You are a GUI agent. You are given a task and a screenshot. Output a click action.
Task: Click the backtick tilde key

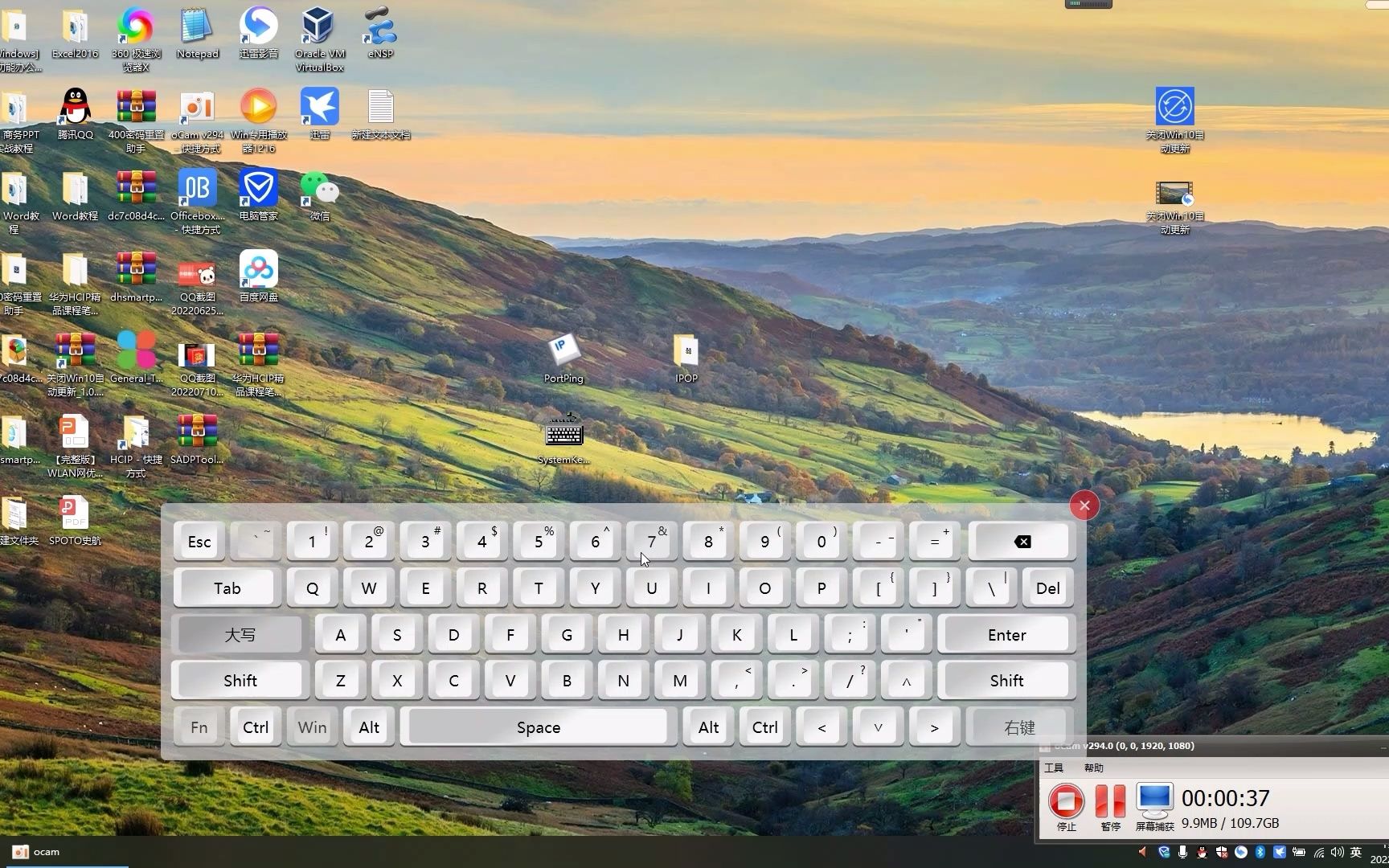coord(256,542)
